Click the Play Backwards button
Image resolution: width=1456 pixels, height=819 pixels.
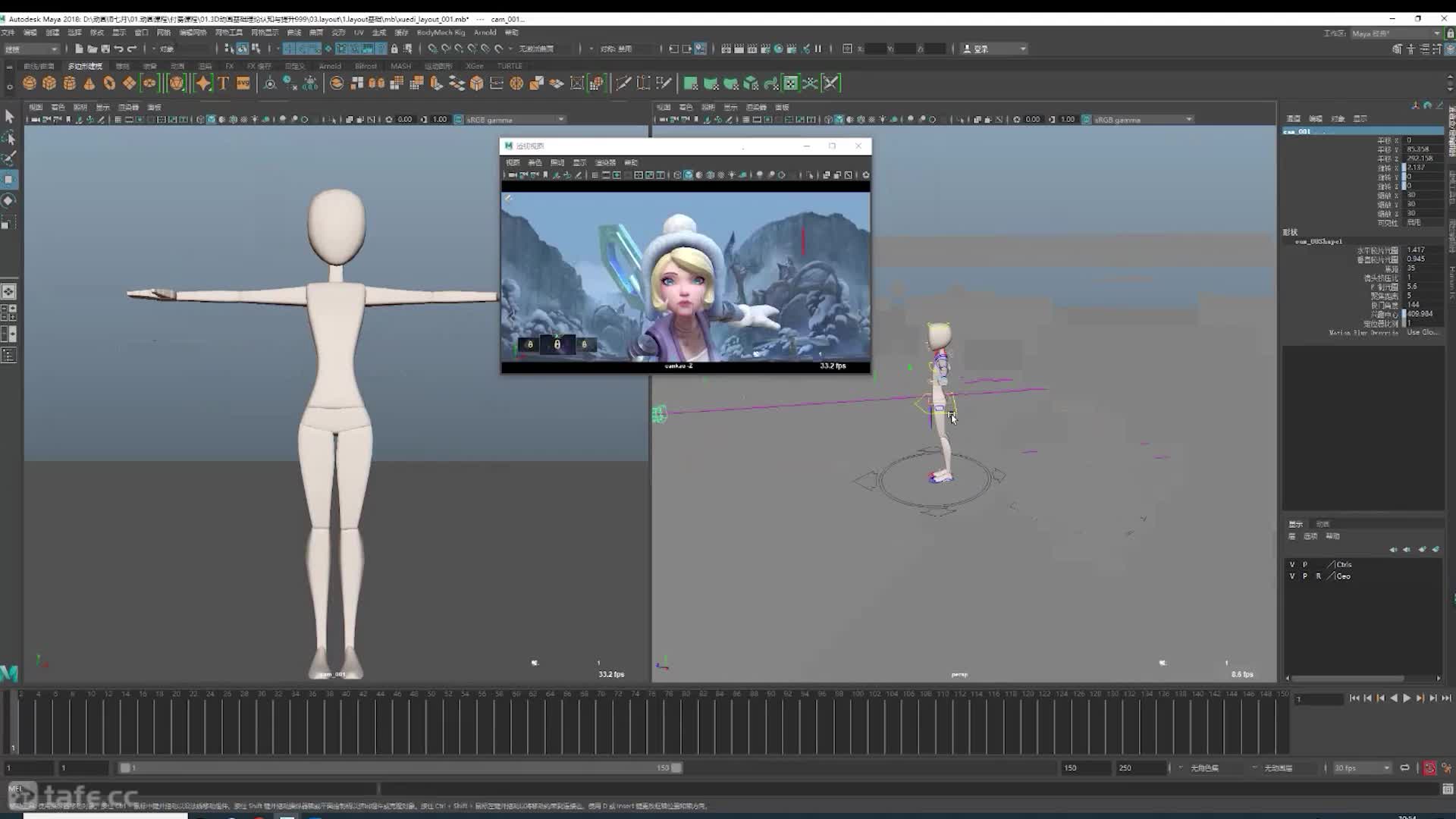pos(1394,698)
